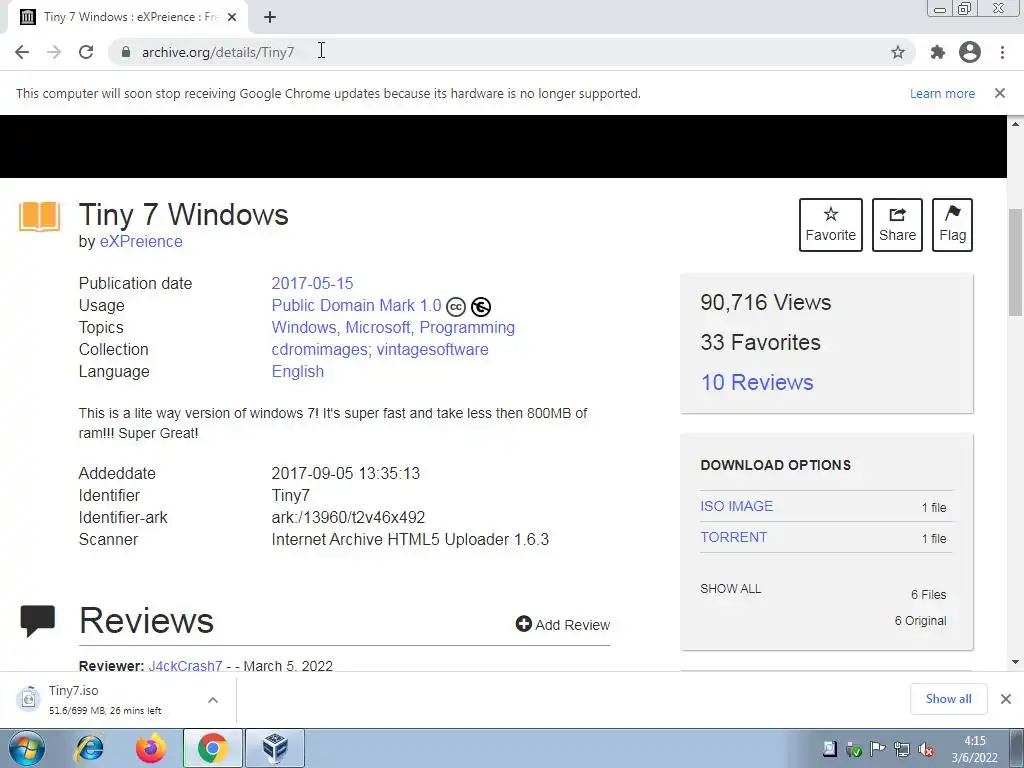Download the TORRENT file
This screenshot has height=768, width=1024.
pos(734,537)
